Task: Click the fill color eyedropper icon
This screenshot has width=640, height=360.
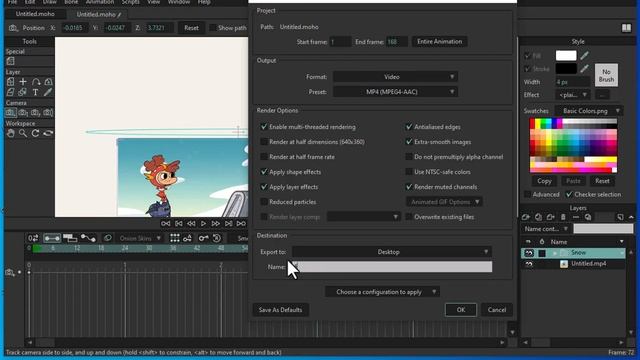Action: (x=584, y=56)
